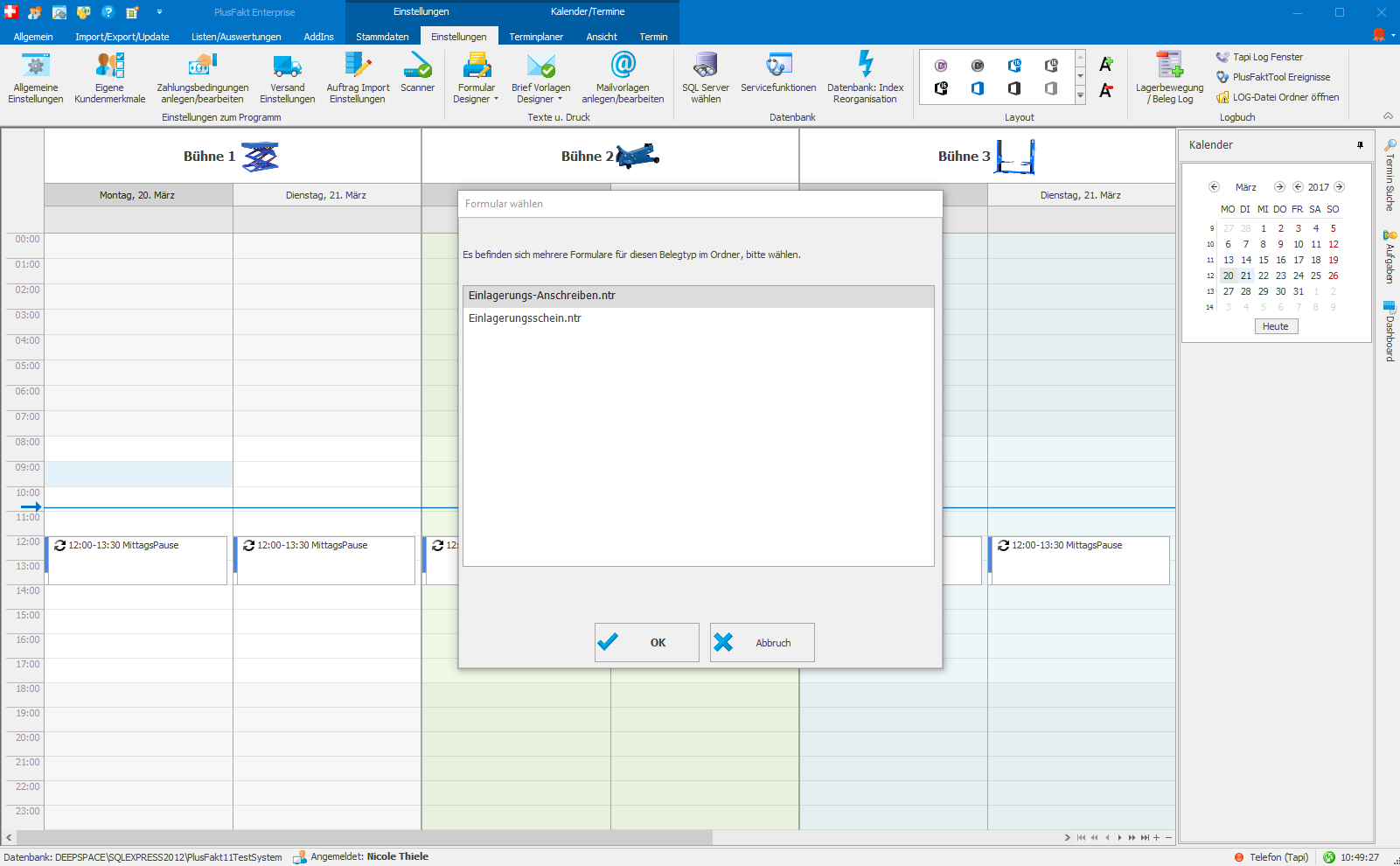Select the blue Office logo layout skin

(978, 88)
